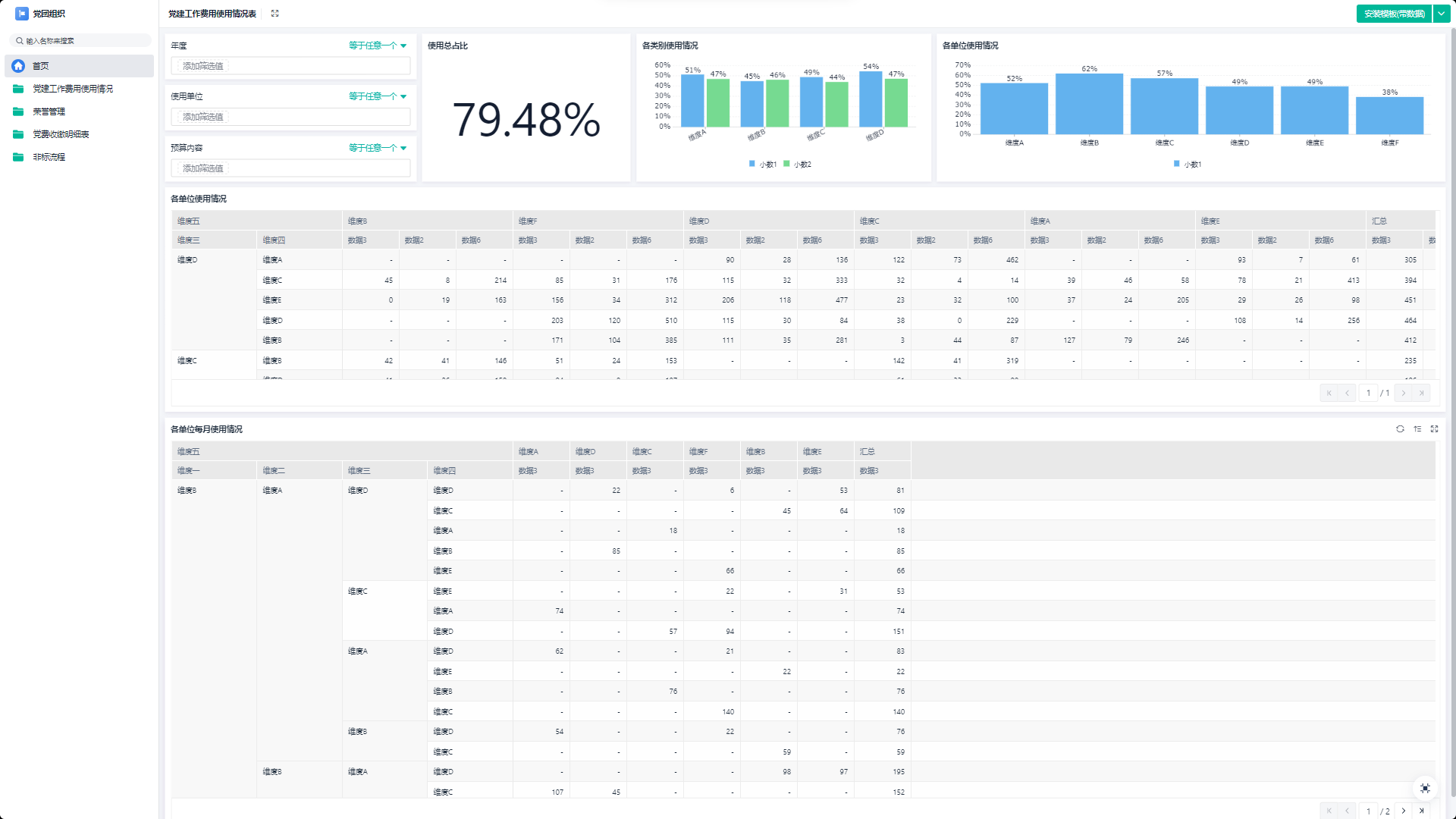Maximize the 各单位每月使用情况 table panel
Screen dimensions: 1456x819
[x=1434, y=429]
